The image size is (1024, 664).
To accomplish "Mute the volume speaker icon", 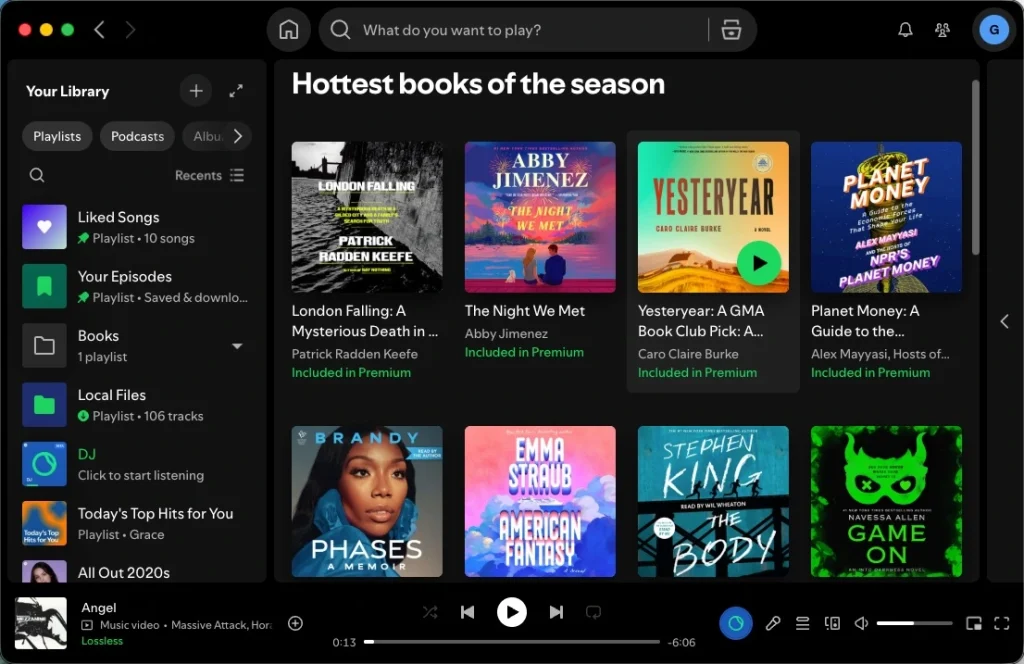I will (x=861, y=624).
